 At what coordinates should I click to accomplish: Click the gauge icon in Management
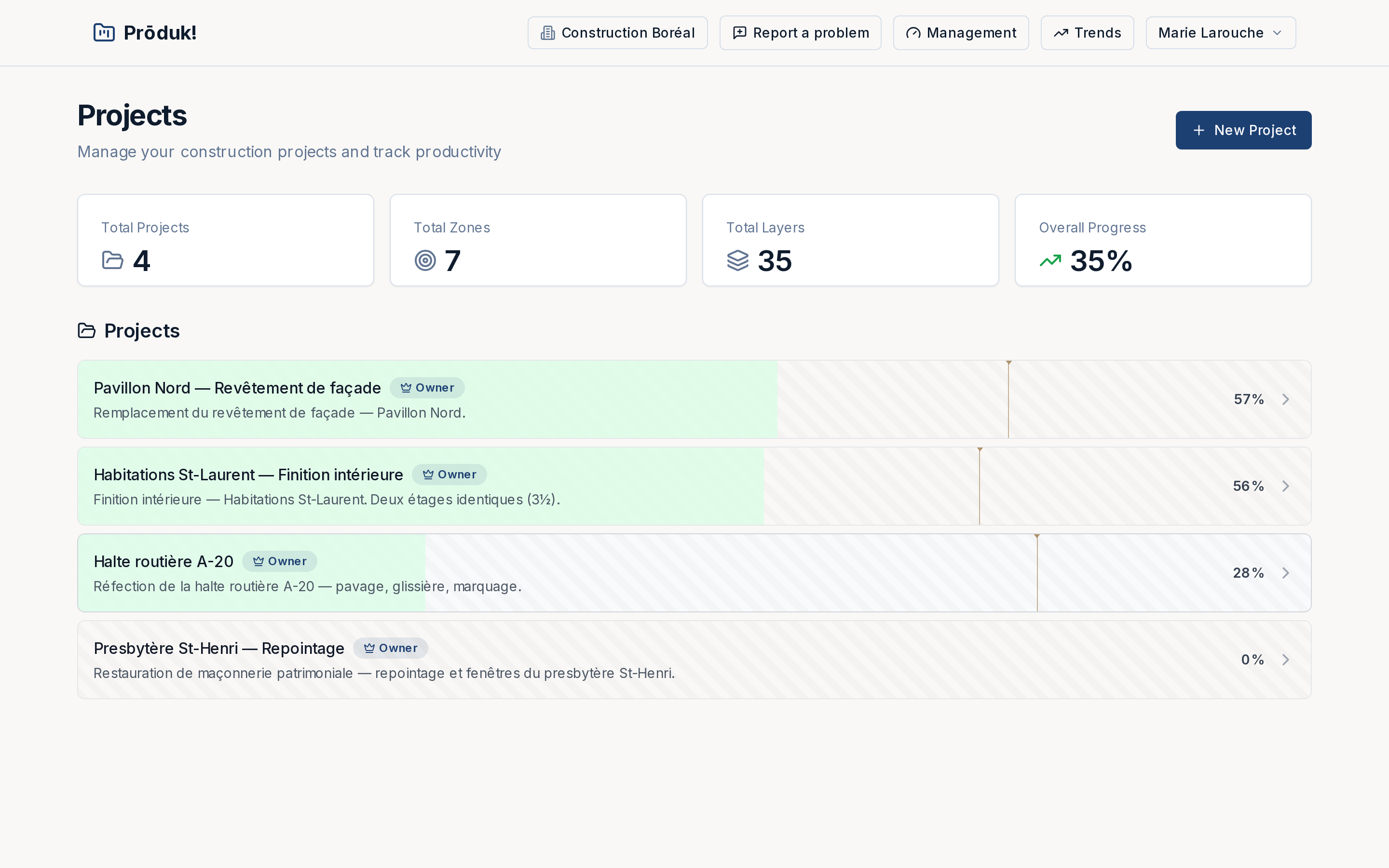(x=912, y=33)
